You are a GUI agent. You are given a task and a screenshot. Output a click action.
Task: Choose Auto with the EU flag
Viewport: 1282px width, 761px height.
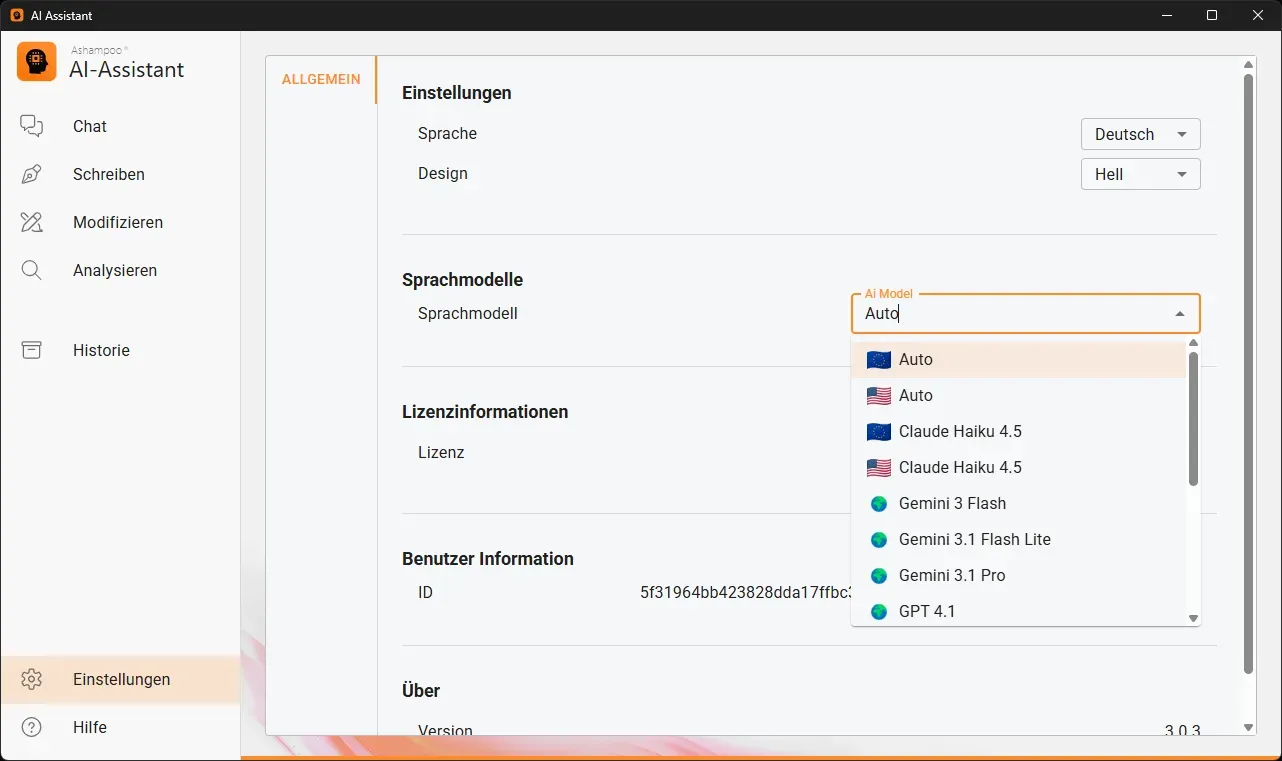pyautogui.click(x=1018, y=360)
